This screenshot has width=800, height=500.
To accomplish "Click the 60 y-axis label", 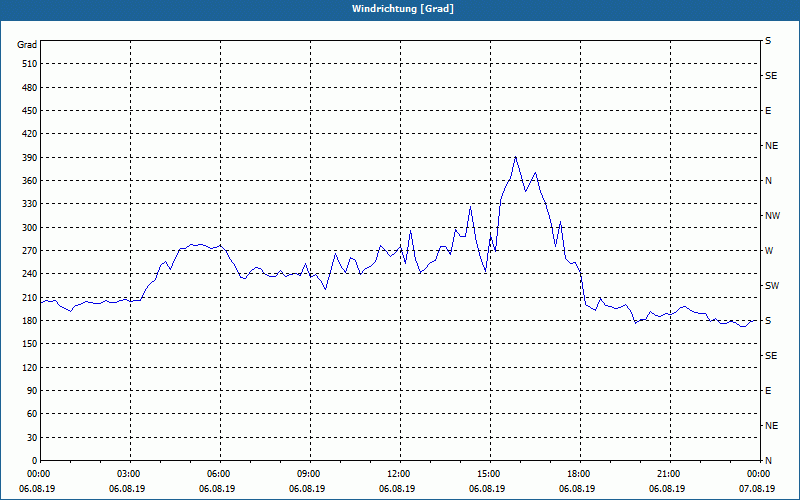I will [32, 413].
